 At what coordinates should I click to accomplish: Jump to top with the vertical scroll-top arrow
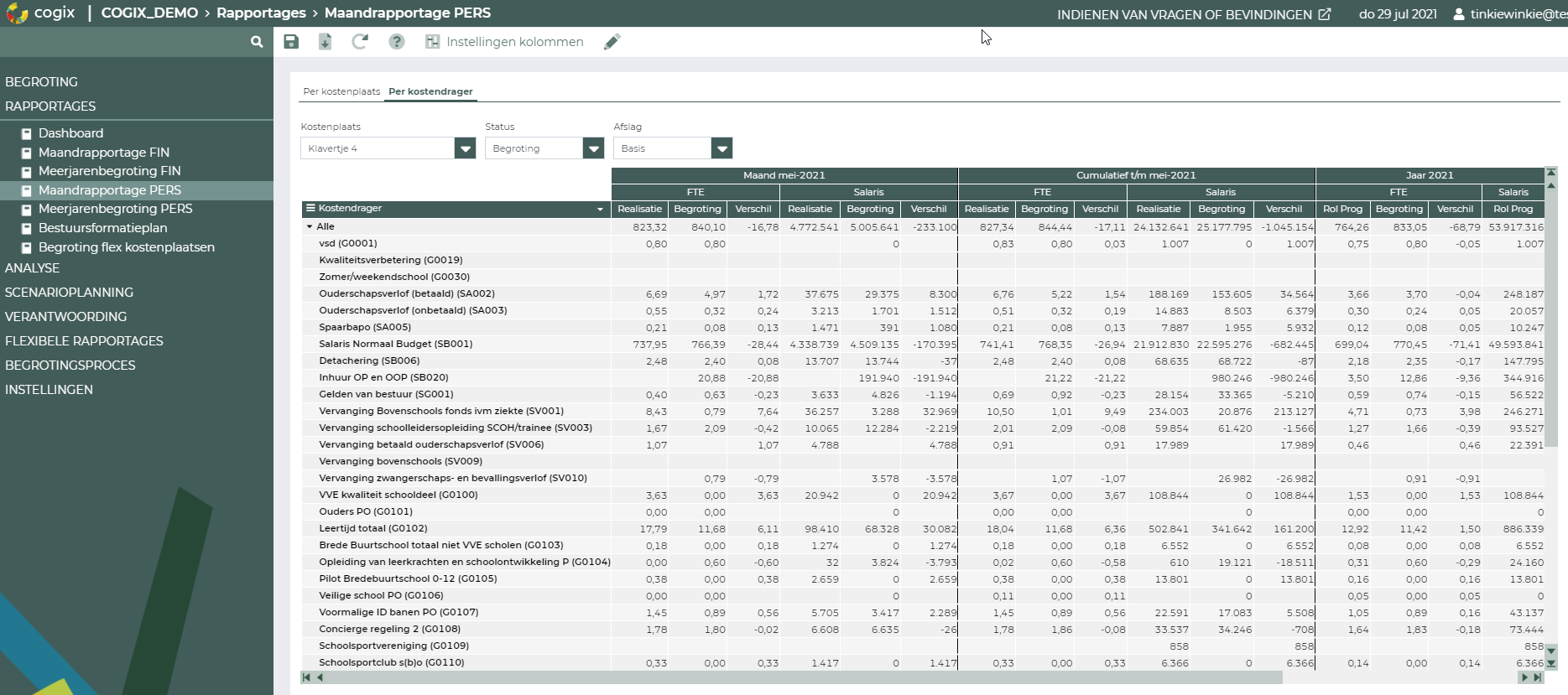point(1551,172)
